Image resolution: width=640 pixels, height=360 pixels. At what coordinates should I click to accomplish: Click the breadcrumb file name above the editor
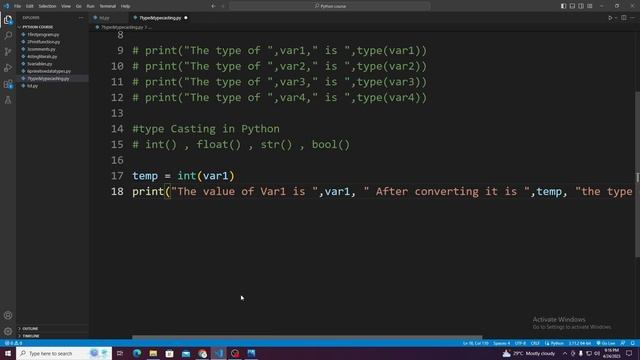point(122,27)
